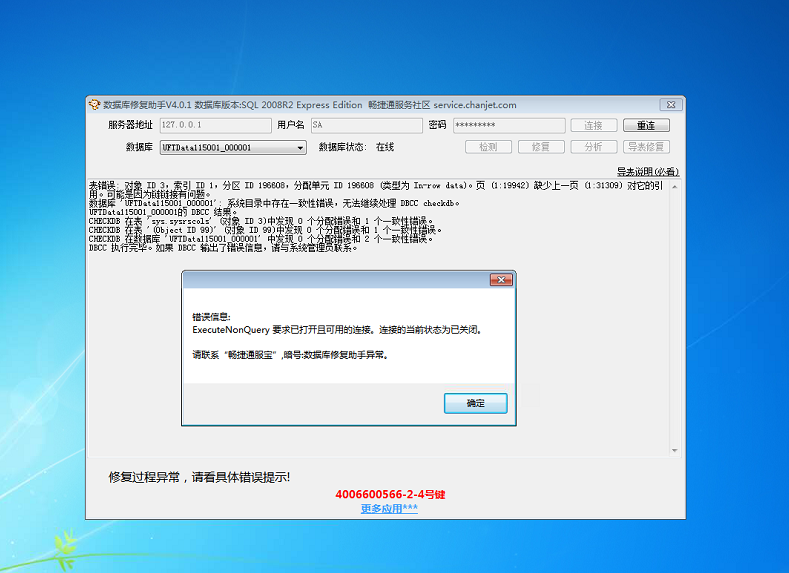The image size is (789, 573).
Task: Open the 更多应用*** link
Action: pos(389,509)
